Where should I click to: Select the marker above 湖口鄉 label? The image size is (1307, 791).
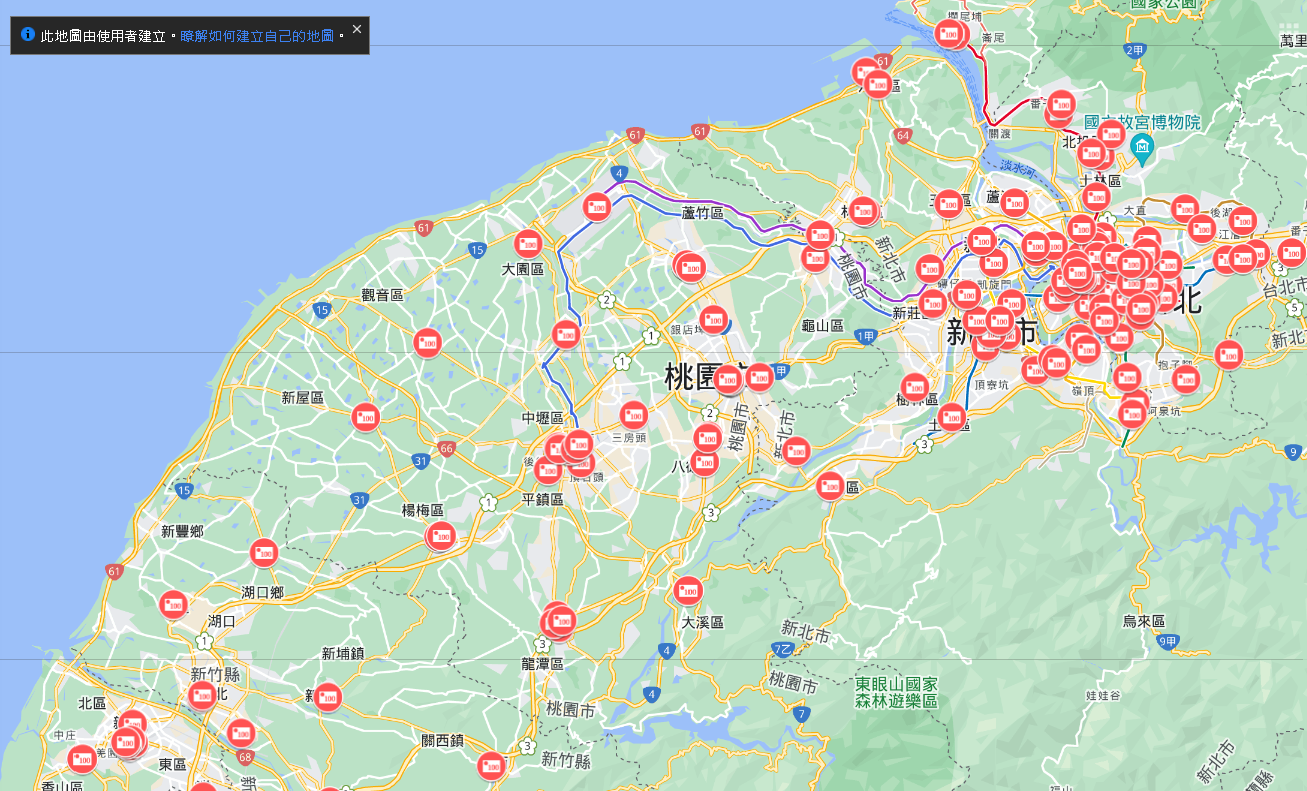pos(264,552)
